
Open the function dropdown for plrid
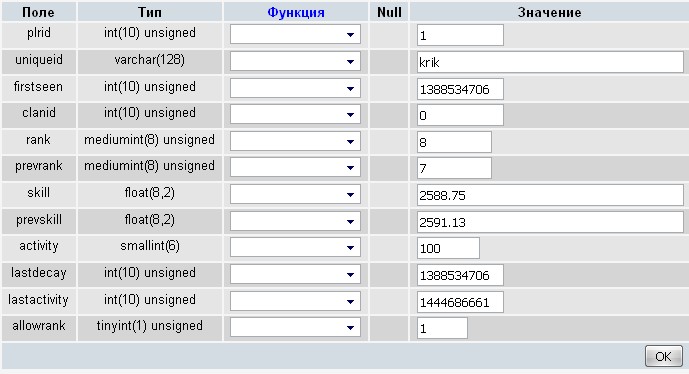(295, 35)
